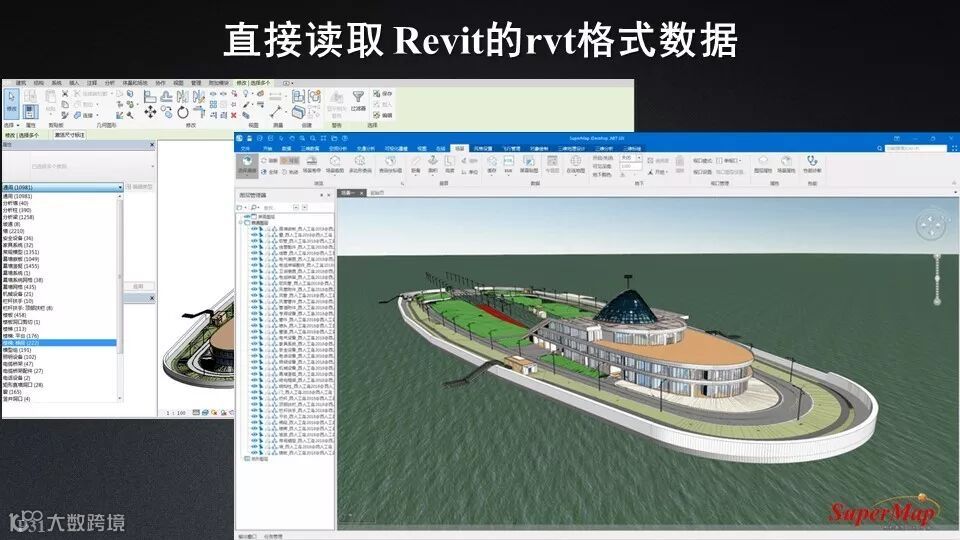Close the 场景一 scene tab
Viewport: 960px width, 540px height.
[361, 193]
